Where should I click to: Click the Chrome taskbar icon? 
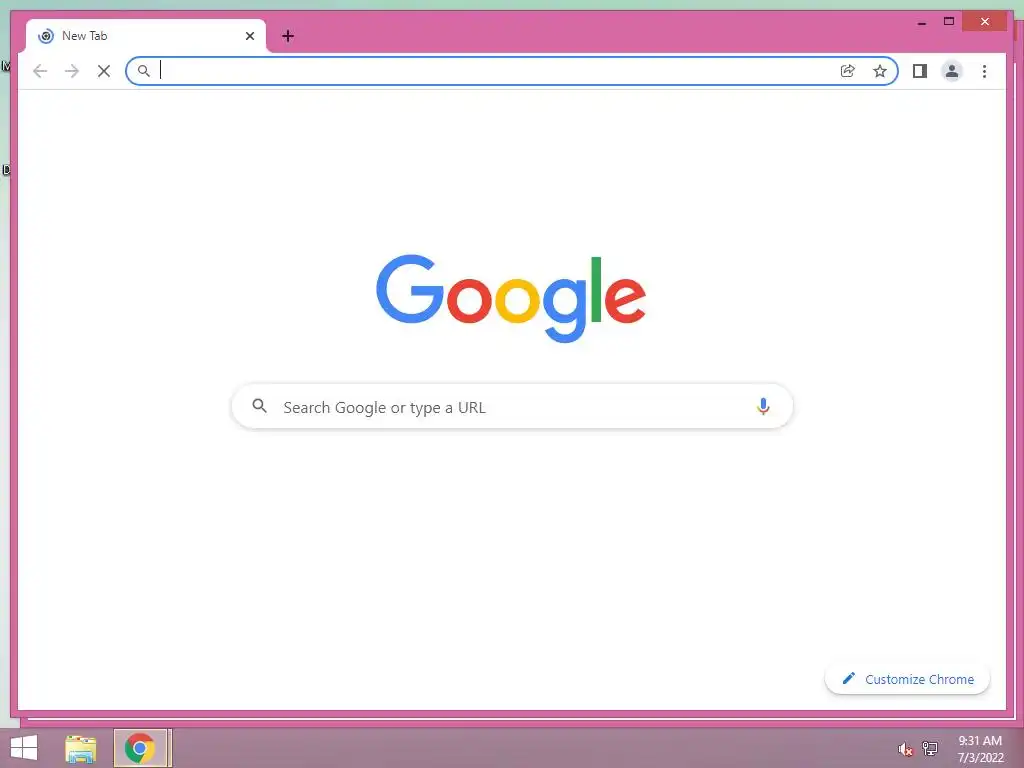[140, 748]
